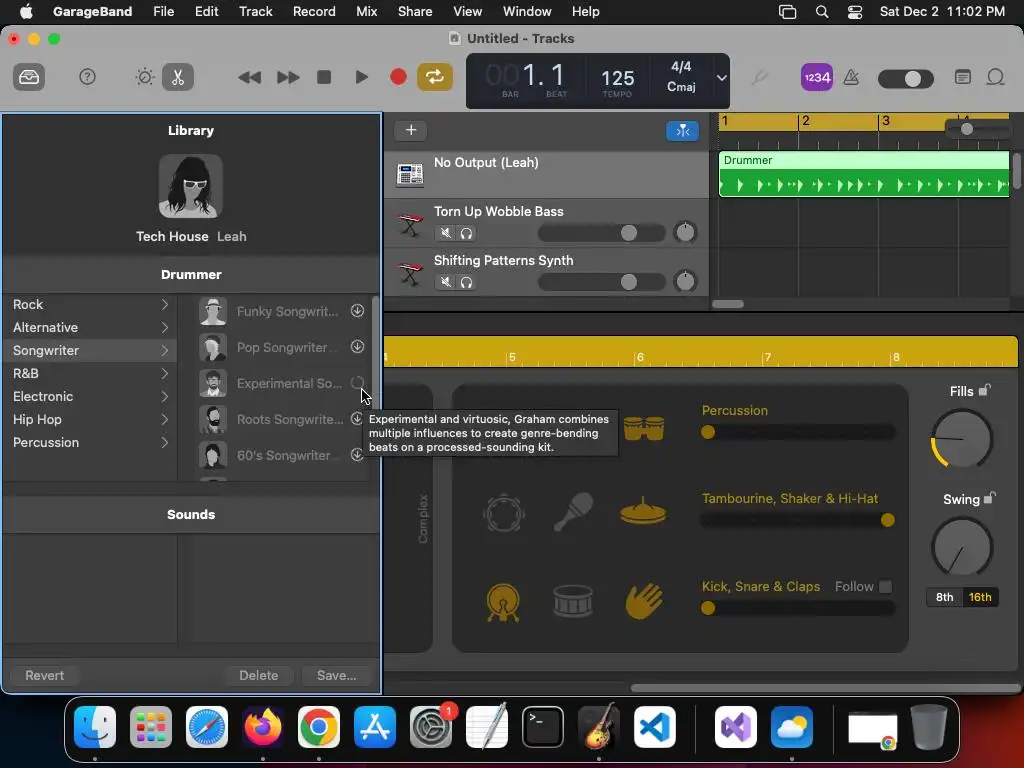Select the 8th swing option

944,597
